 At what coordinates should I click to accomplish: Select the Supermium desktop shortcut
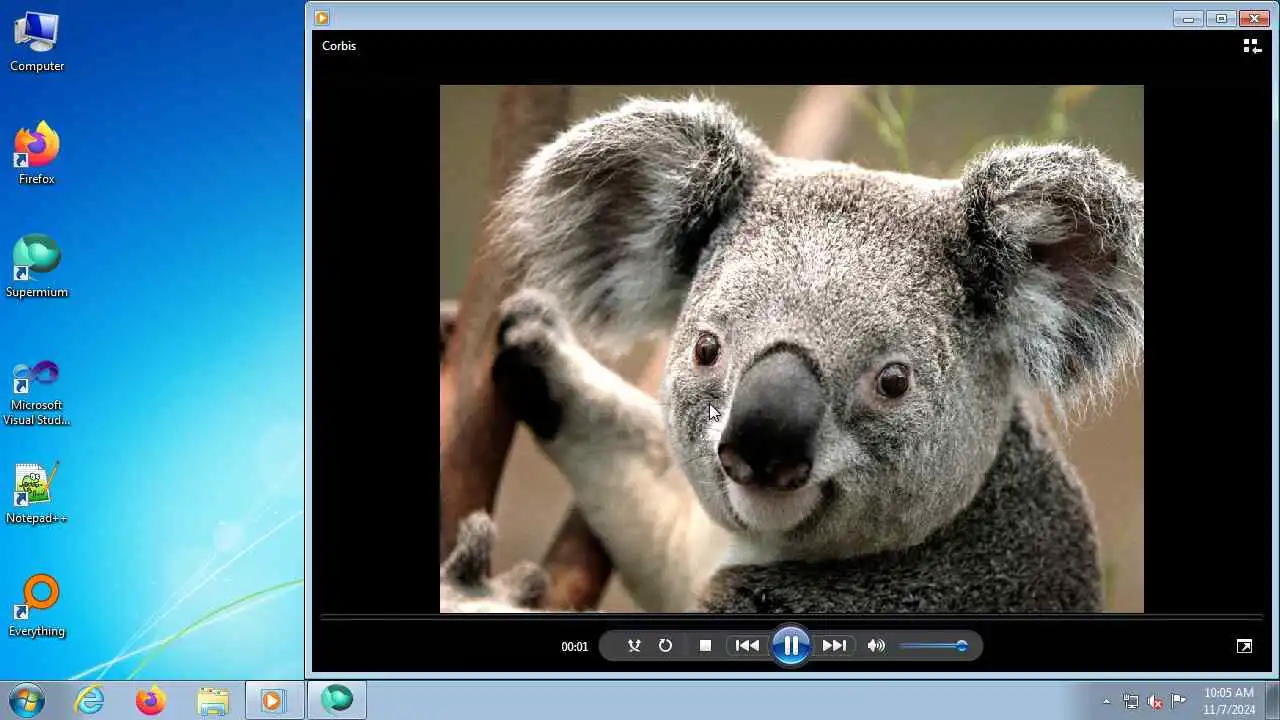(x=37, y=267)
